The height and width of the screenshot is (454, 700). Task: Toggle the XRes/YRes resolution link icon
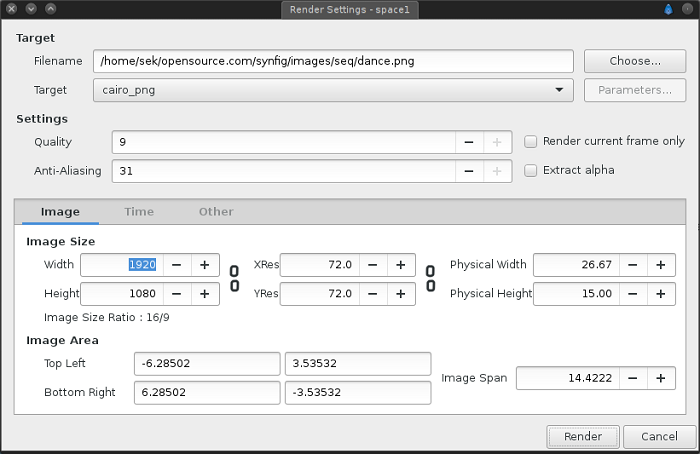(x=431, y=279)
